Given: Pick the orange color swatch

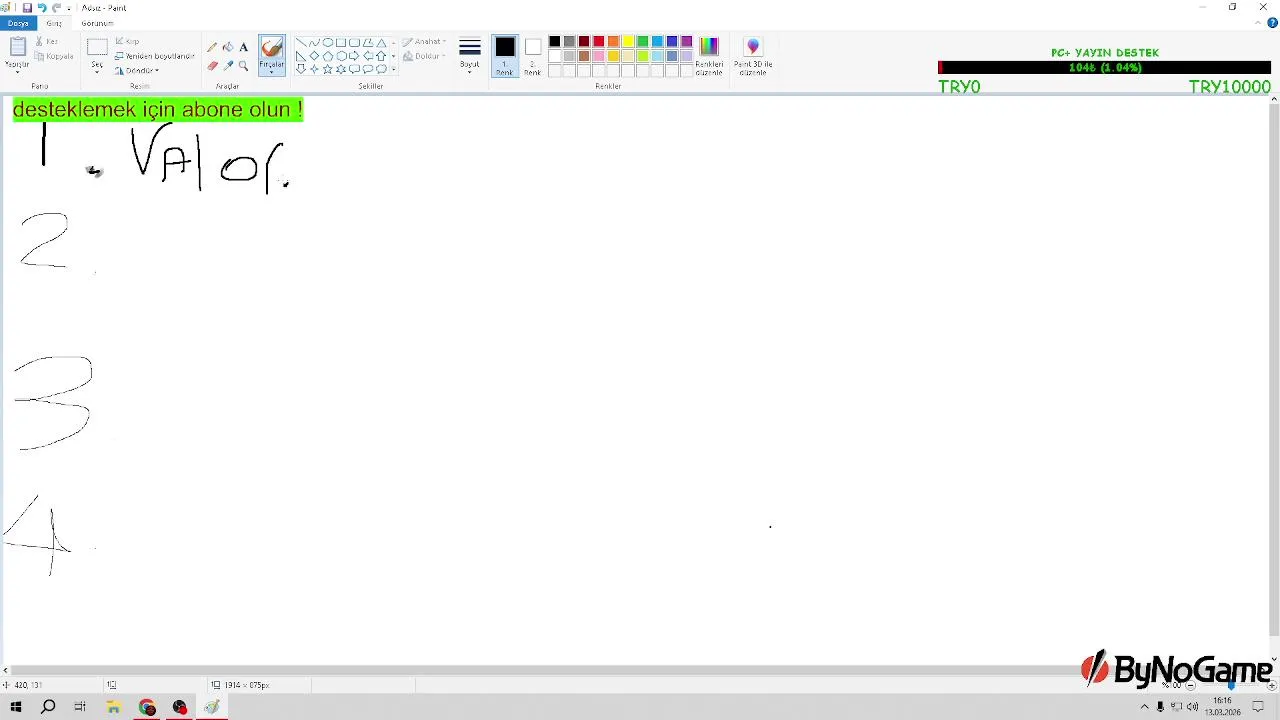Looking at the screenshot, I should [613, 42].
